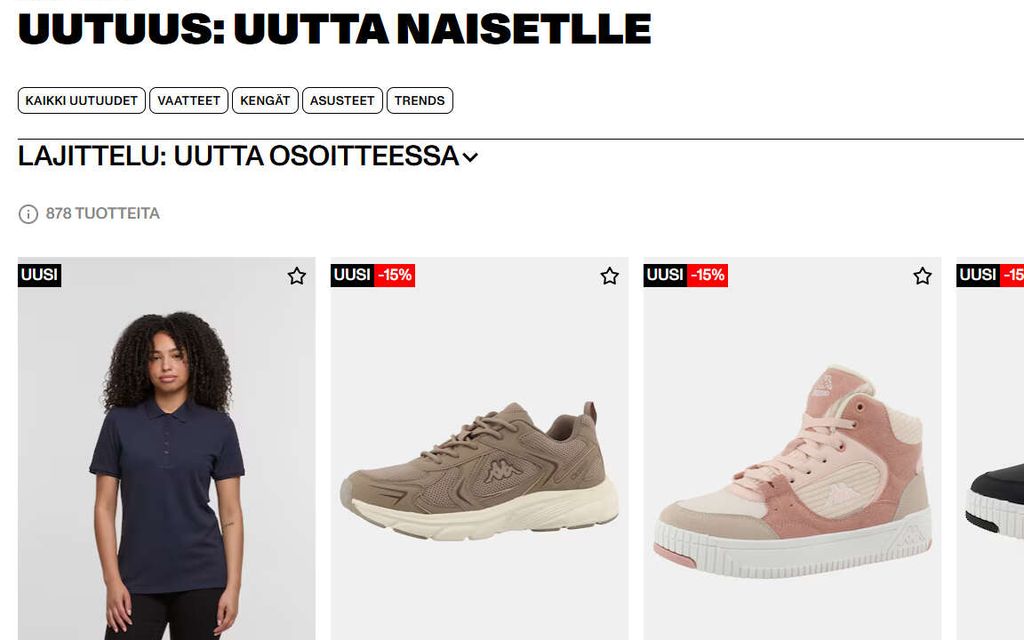This screenshot has height=640, width=1024.
Task: Click the info icon beside 878 tuotteita
Action: 28,214
